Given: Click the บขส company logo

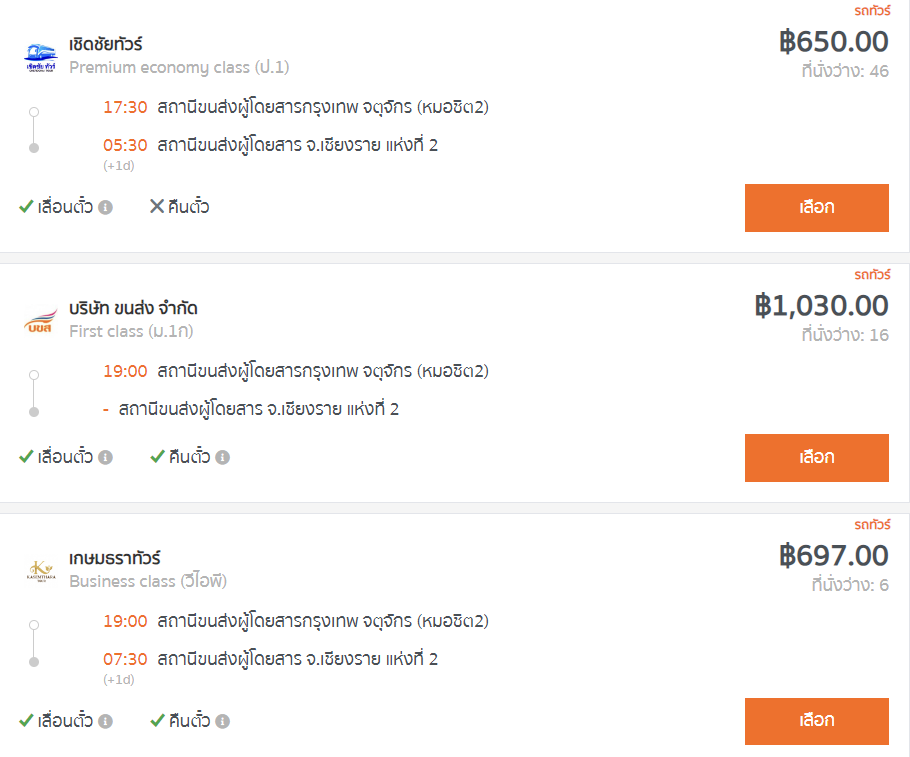Looking at the screenshot, I should coord(41,320).
